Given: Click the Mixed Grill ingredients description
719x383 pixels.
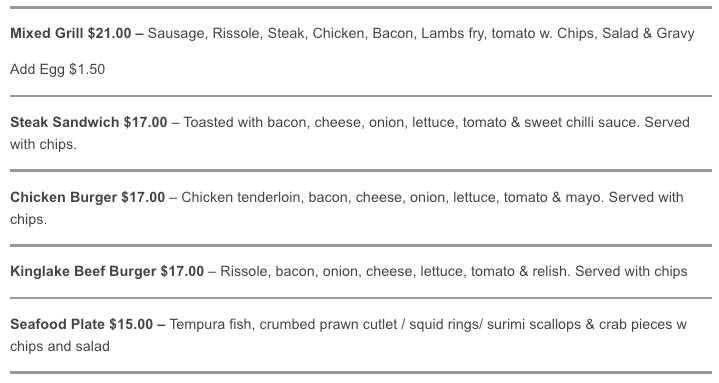Looking at the screenshot, I should click(421, 33).
